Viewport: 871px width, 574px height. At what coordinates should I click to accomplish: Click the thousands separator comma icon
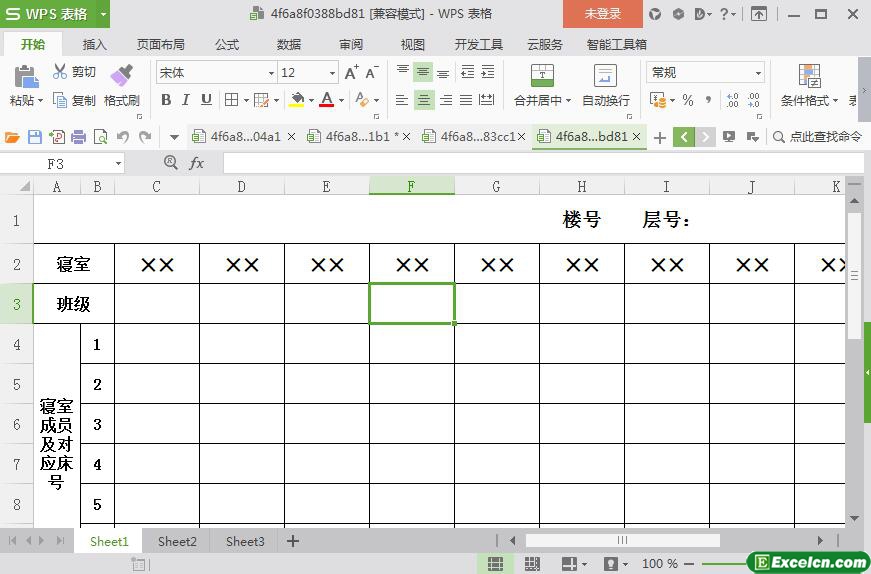[x=708, y=100]
